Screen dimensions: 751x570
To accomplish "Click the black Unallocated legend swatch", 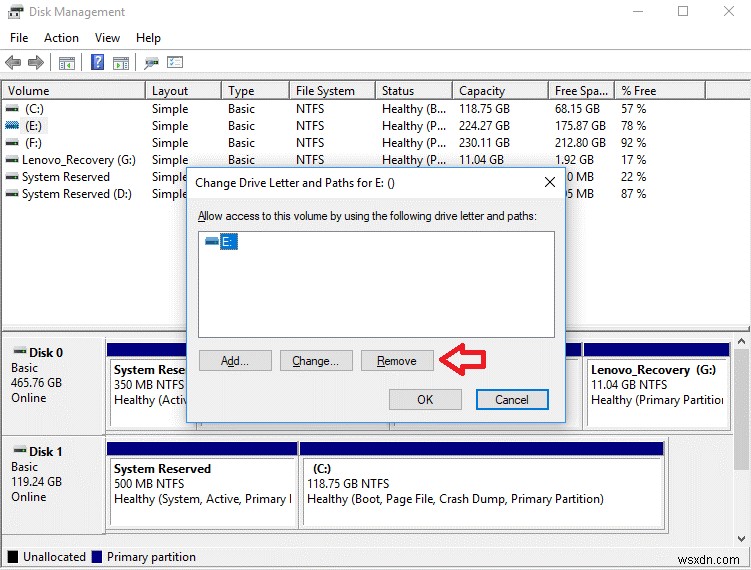I will coord(13,557).
